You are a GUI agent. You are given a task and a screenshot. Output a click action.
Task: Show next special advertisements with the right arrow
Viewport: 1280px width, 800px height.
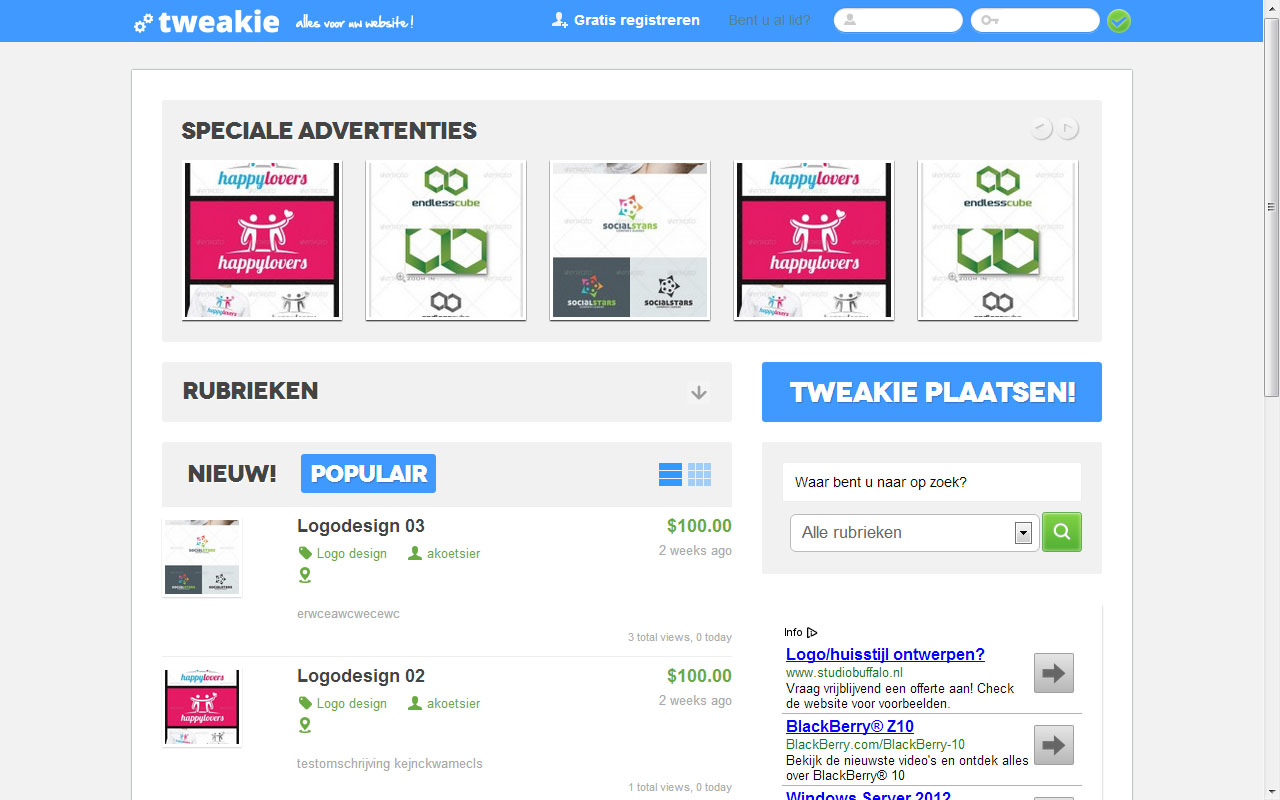1068,128
